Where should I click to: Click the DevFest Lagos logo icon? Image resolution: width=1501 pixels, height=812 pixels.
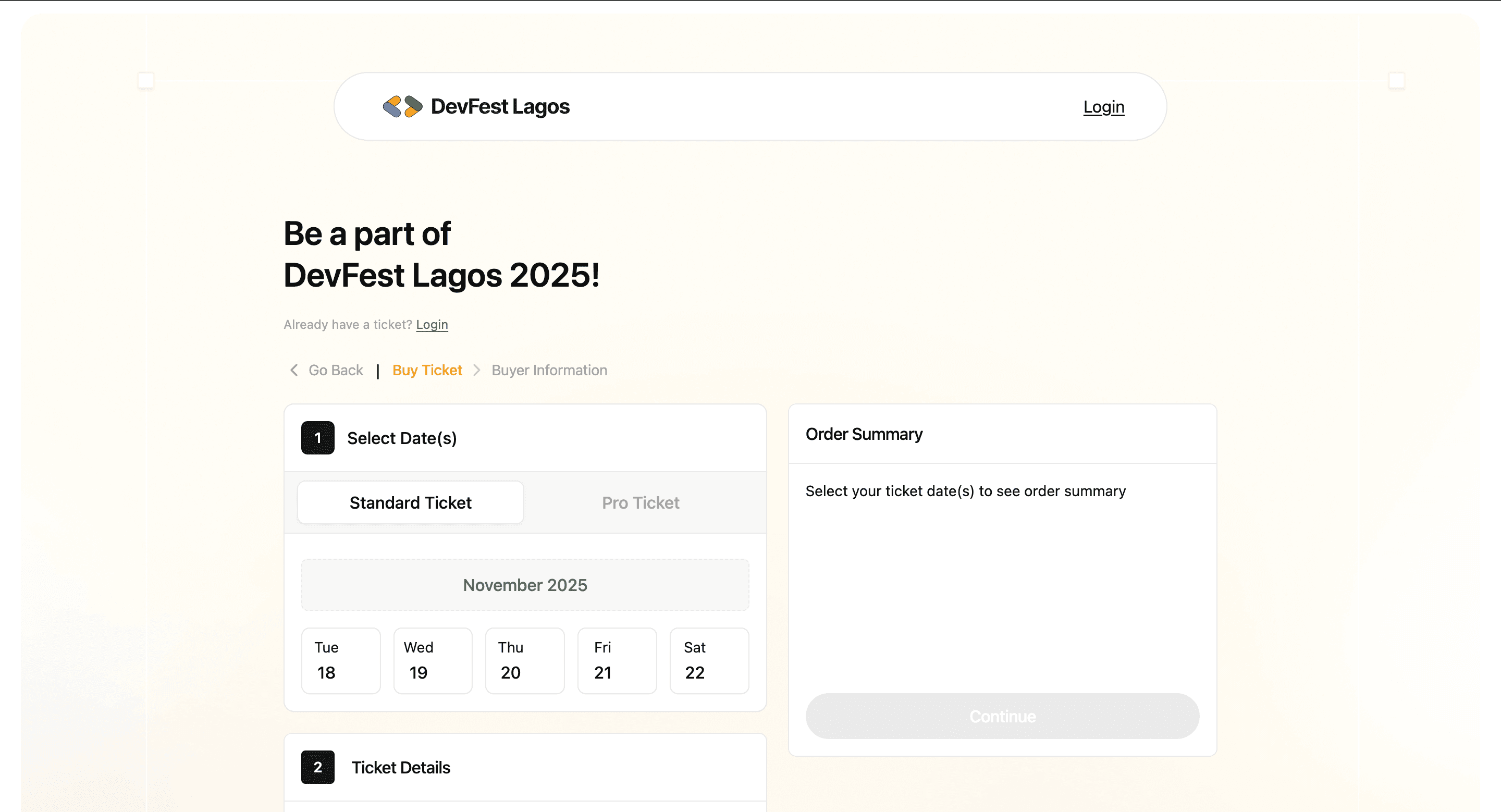pyautogui.click(x=402, y=107)
